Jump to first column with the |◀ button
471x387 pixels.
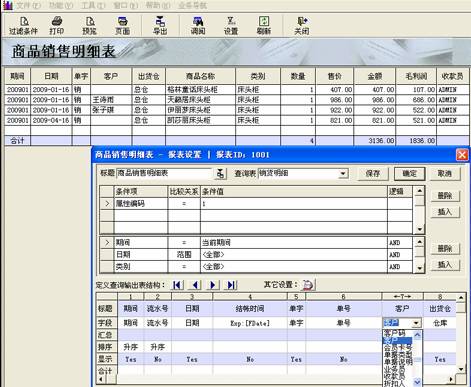[177, 285]
